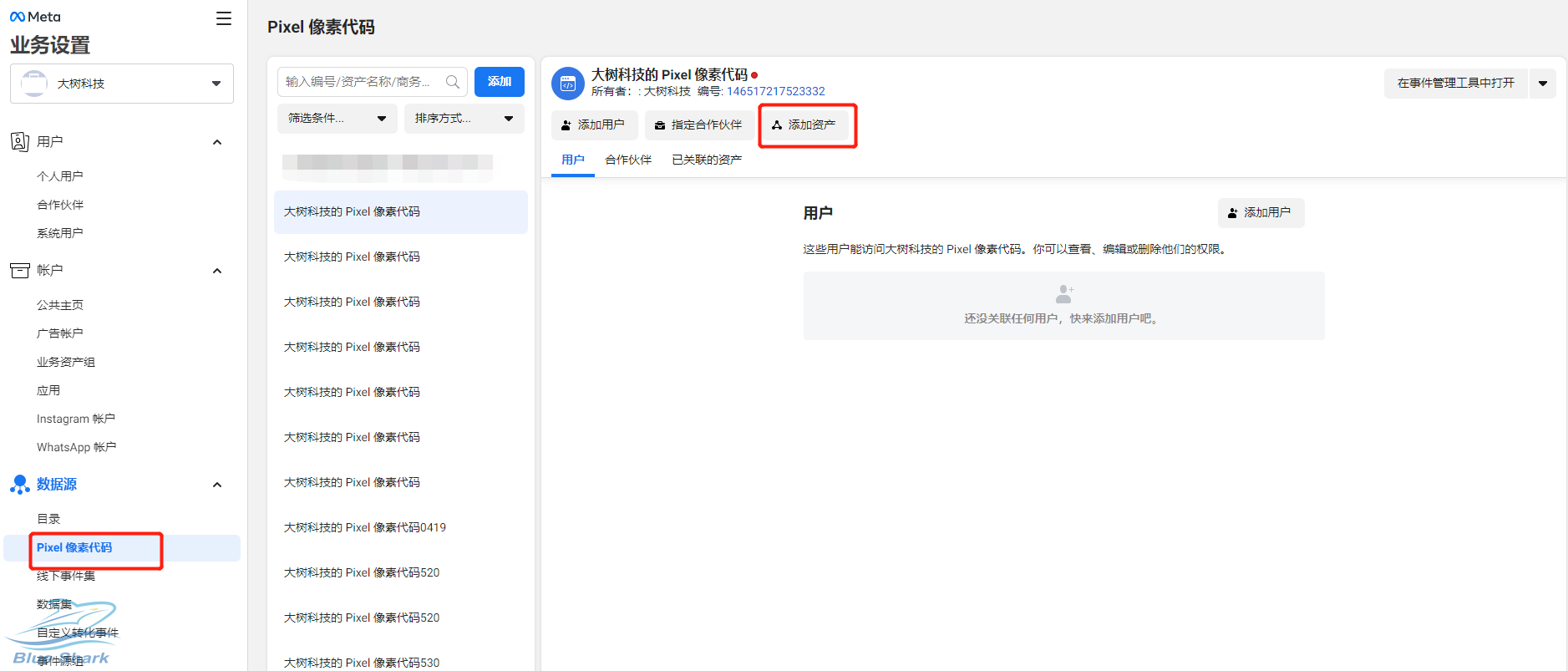
Task: Open 系统用户 in sidebar
Action: pyautogui.click(x=60, y=233)
